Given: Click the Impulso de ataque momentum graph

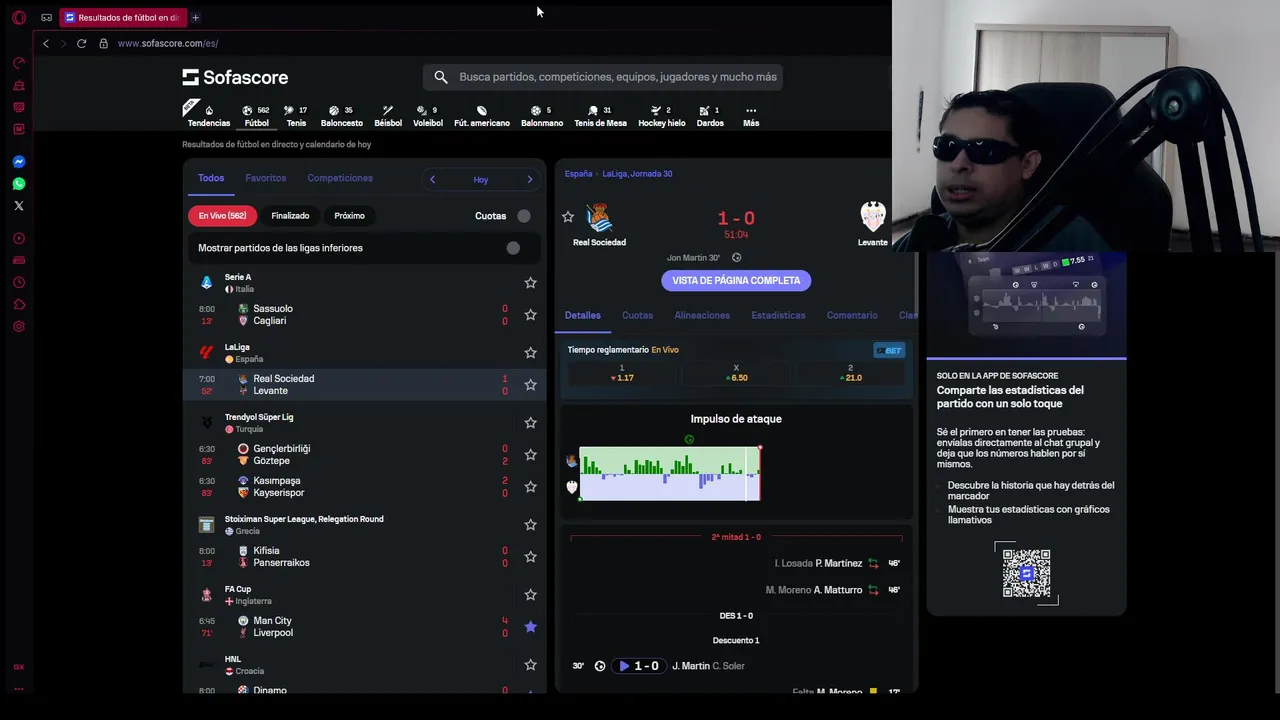Looking at the screenshot, I should tap(670, 474).
